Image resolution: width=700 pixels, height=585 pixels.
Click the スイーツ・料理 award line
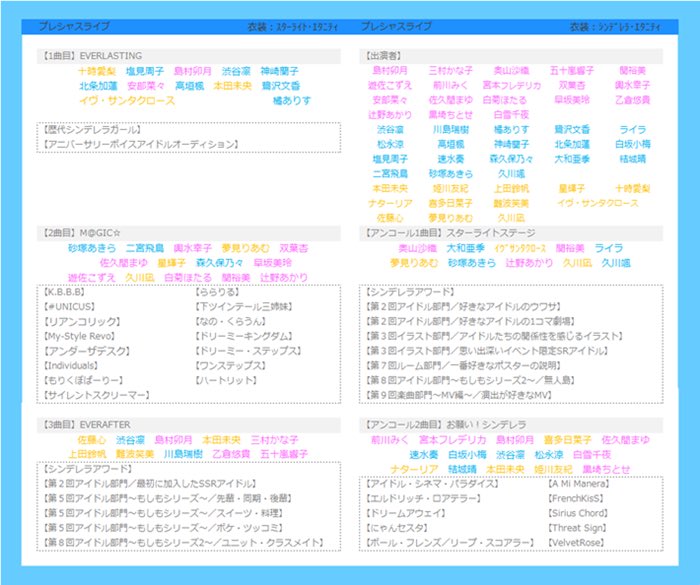[163, 514]
